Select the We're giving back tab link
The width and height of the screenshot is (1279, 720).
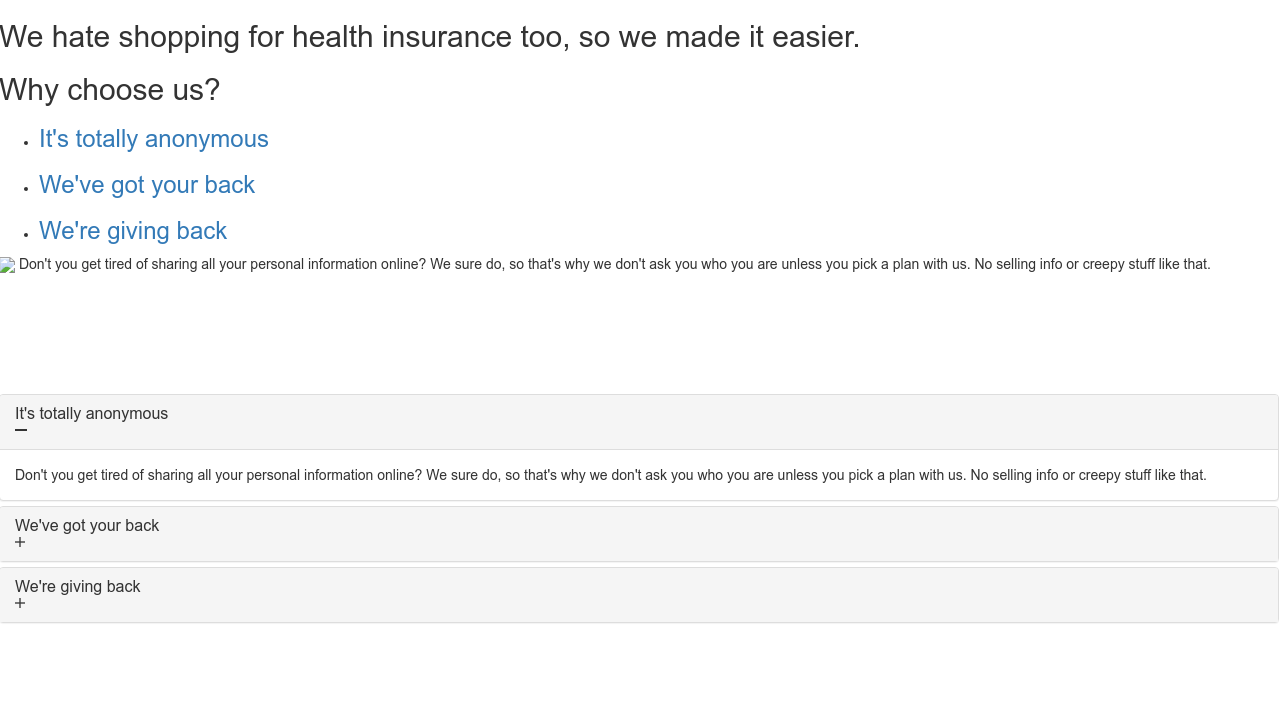click(x=133, y=231)
